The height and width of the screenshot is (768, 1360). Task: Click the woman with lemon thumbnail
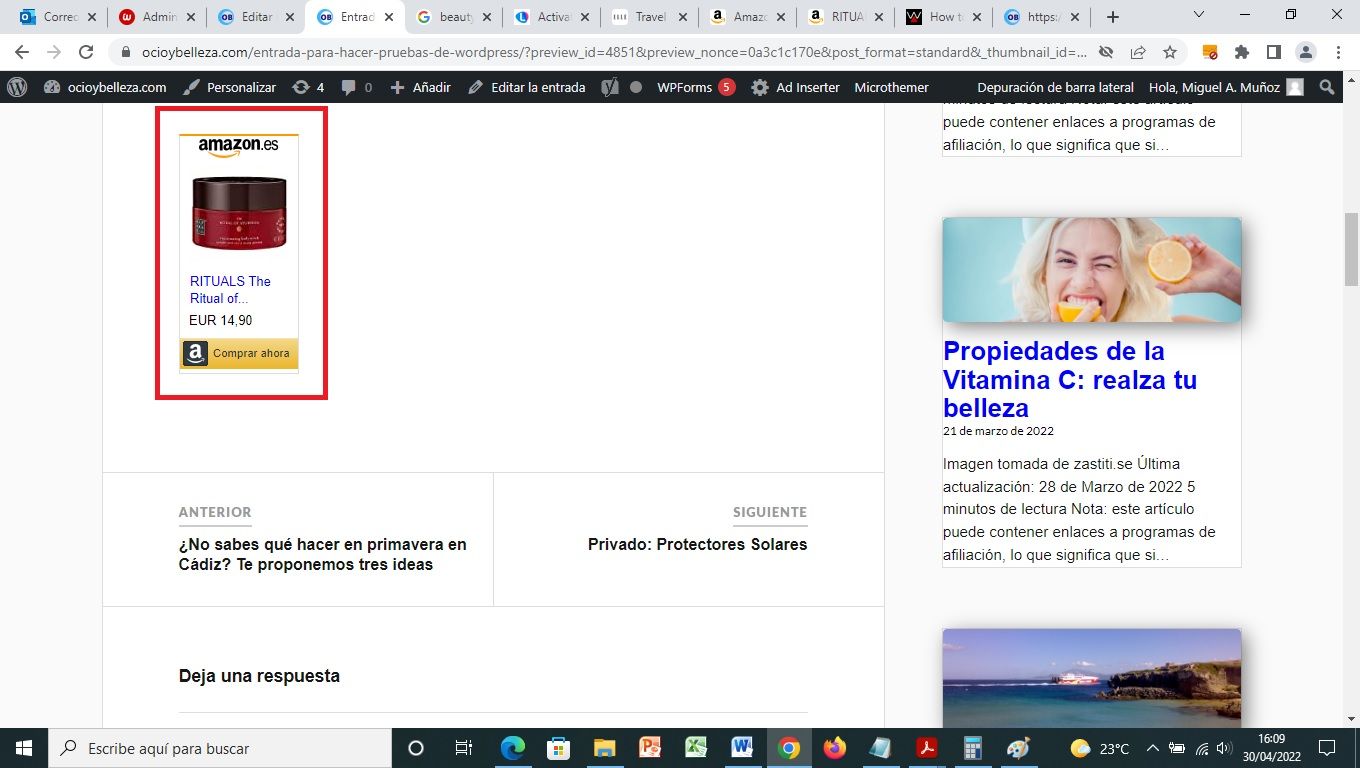point(1092,270)
